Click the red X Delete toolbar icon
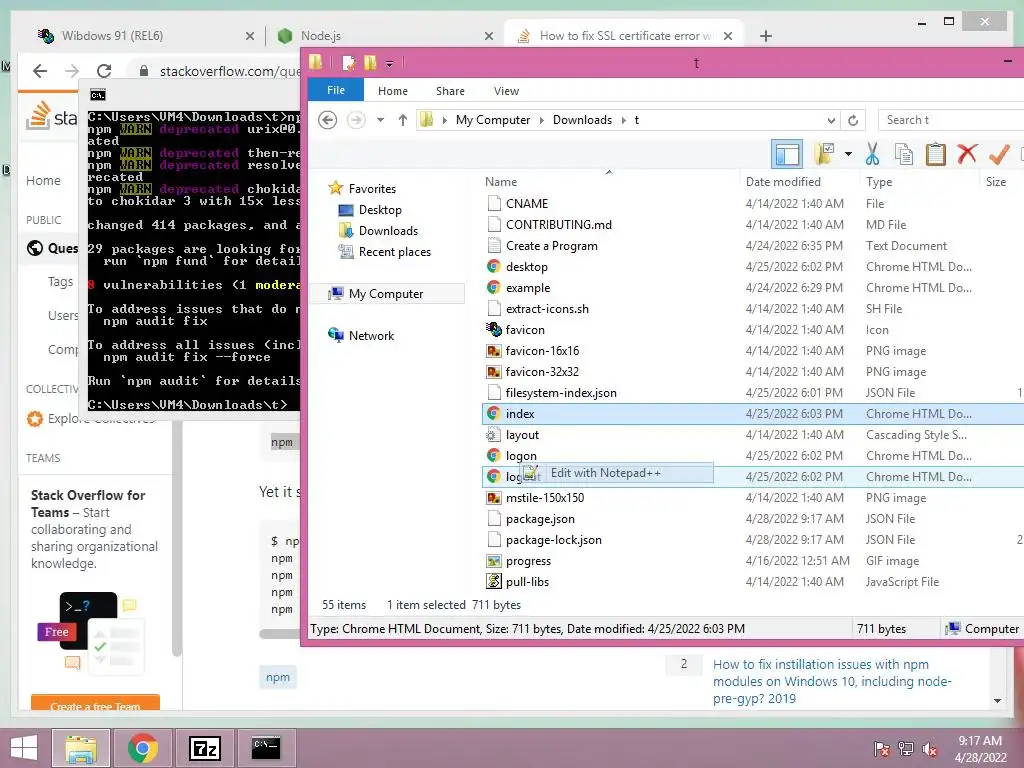Viewport: 1024px width, 768px height. (967, 154)
